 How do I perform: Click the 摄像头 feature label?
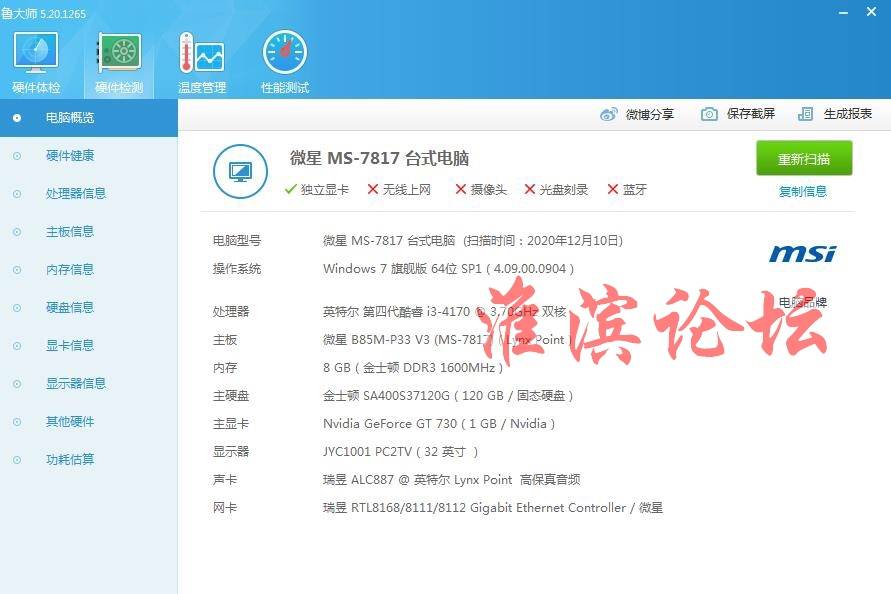pos(489,189)
